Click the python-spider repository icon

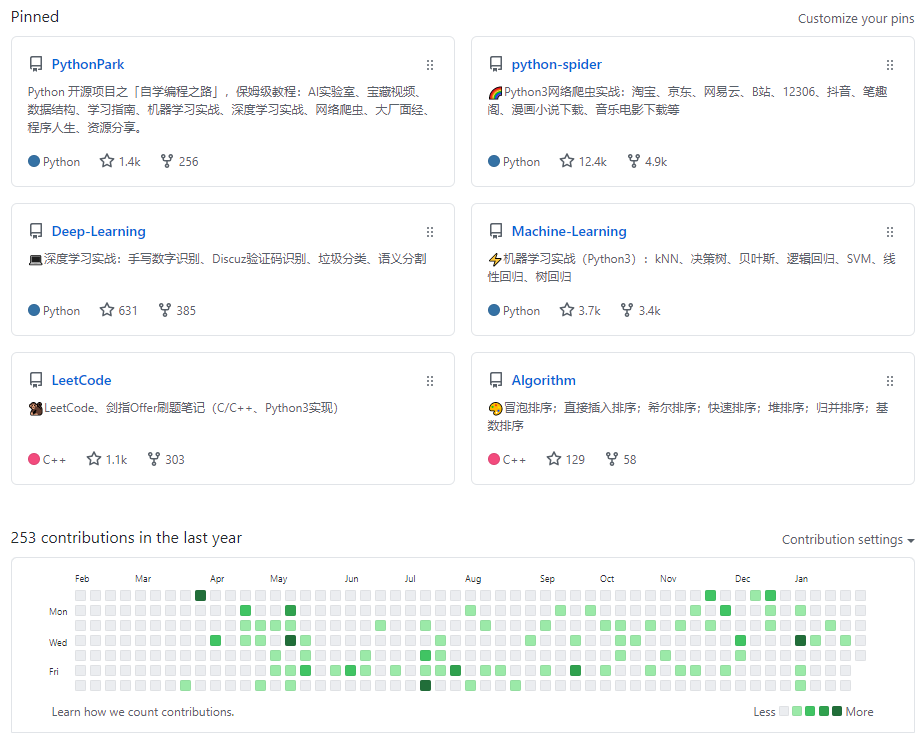(496, 64)
